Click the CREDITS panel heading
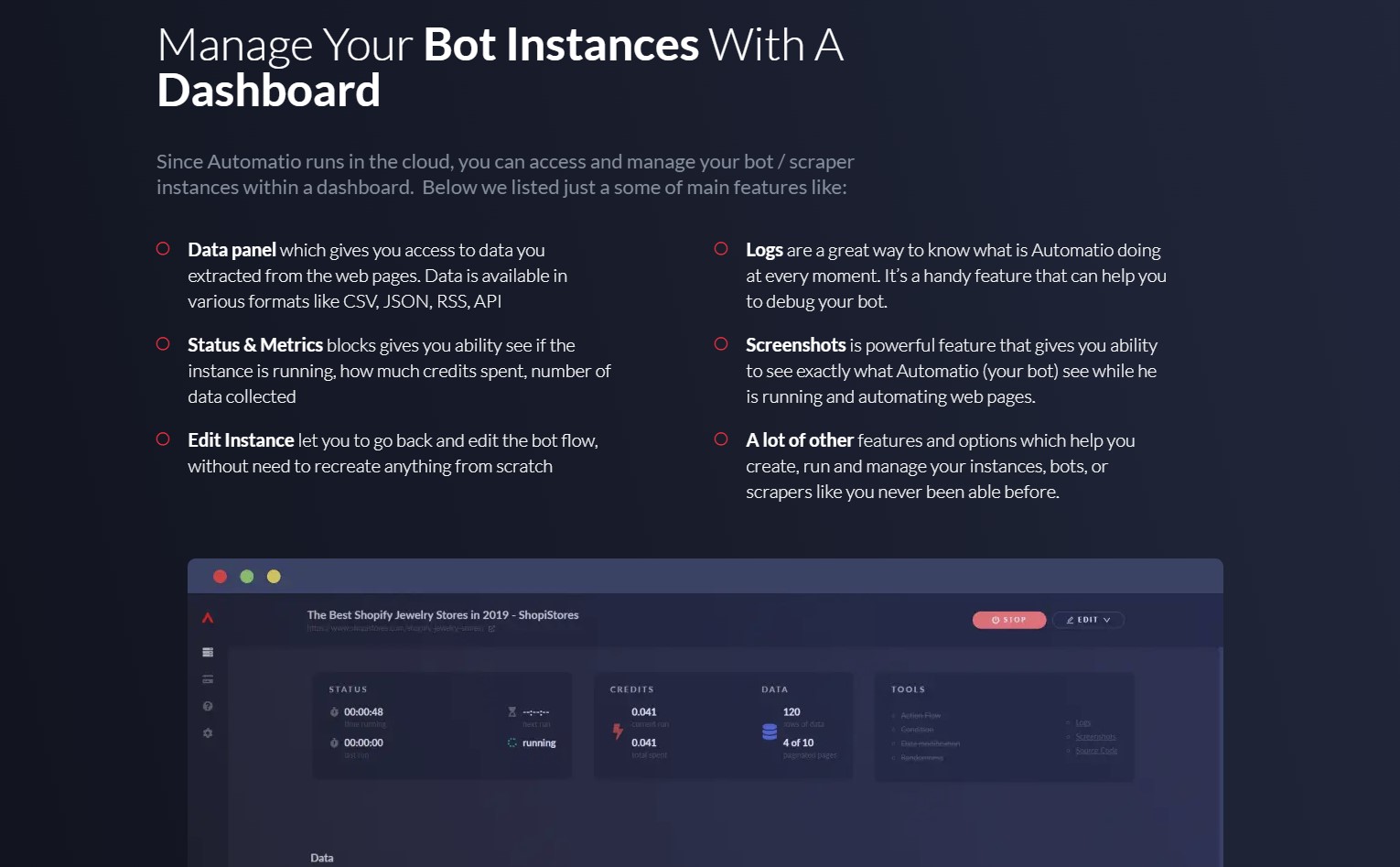Image resolution: width=1400 pixels, height=867 pixels. [631, 689]
